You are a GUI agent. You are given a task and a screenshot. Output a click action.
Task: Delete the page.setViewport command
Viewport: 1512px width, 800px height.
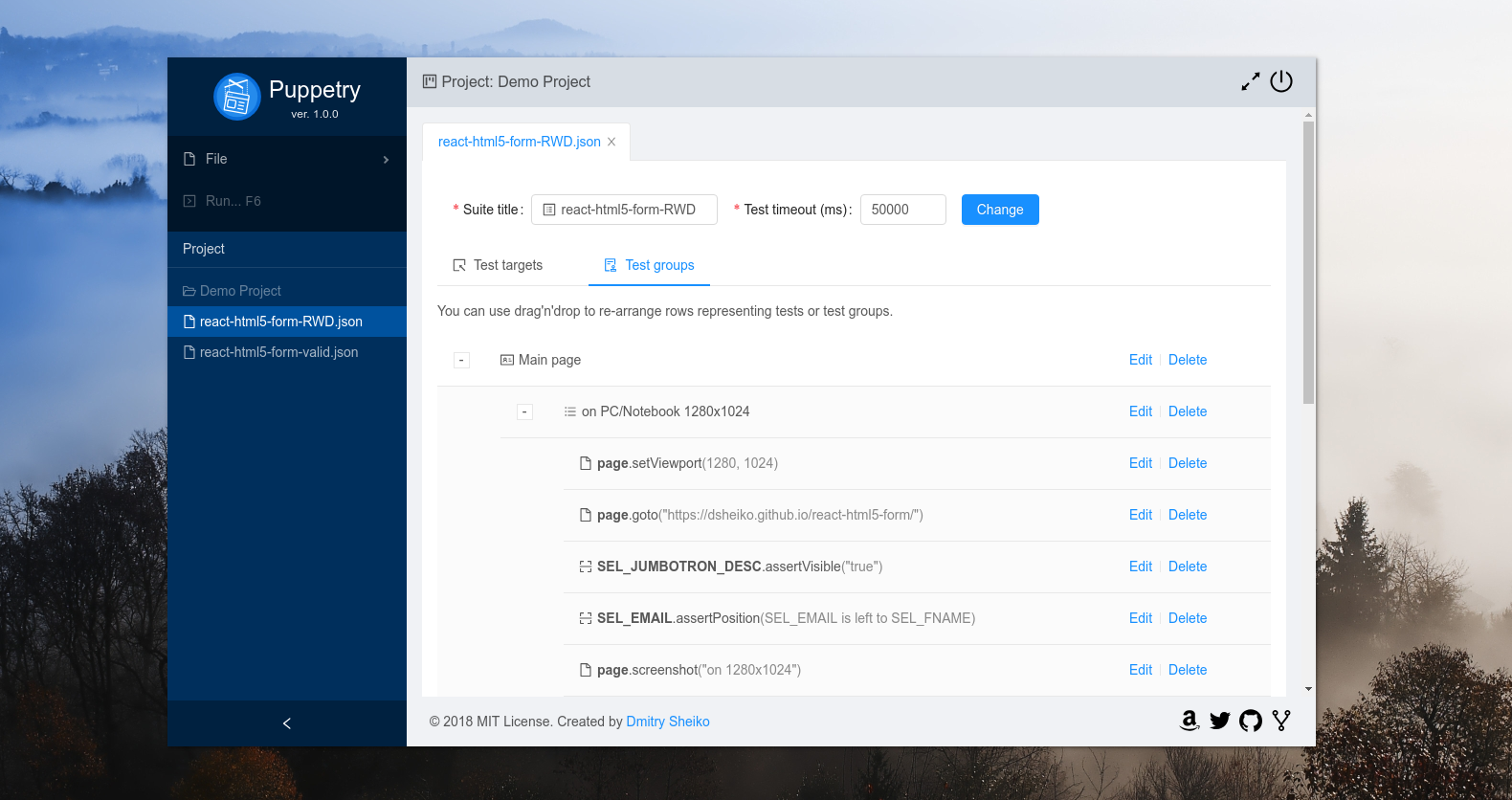click(x=1188, y=463)
